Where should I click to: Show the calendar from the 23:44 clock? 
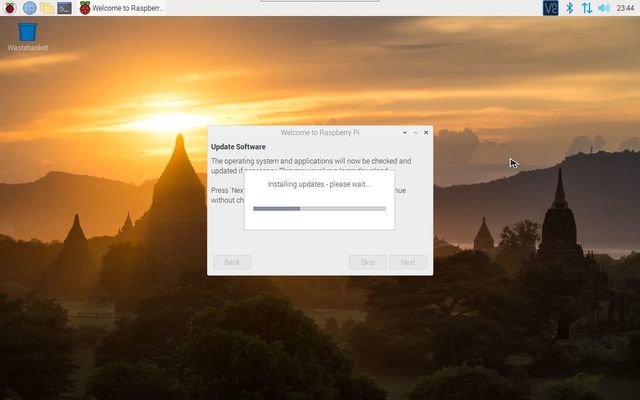point(625,8)
